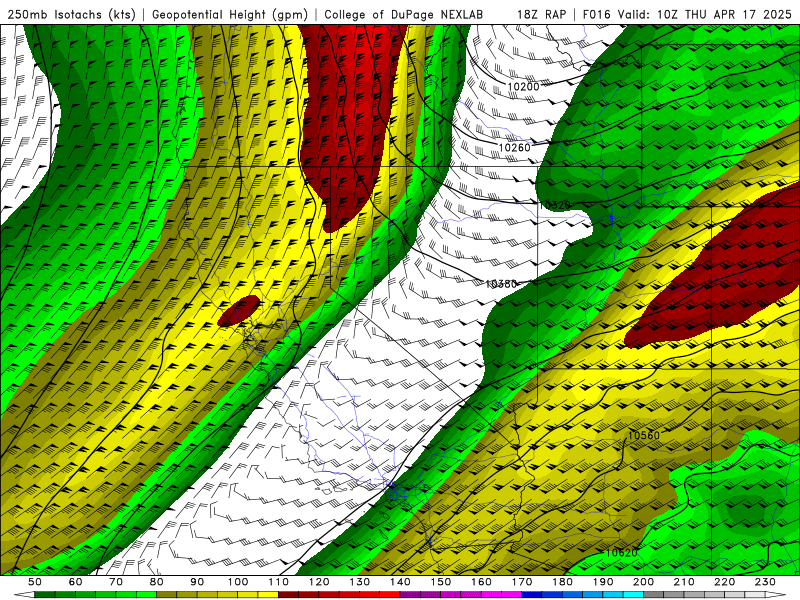Click the 210 value on the color scale
The width and height of the screenshot is (800, 600).
coord(684,582)
